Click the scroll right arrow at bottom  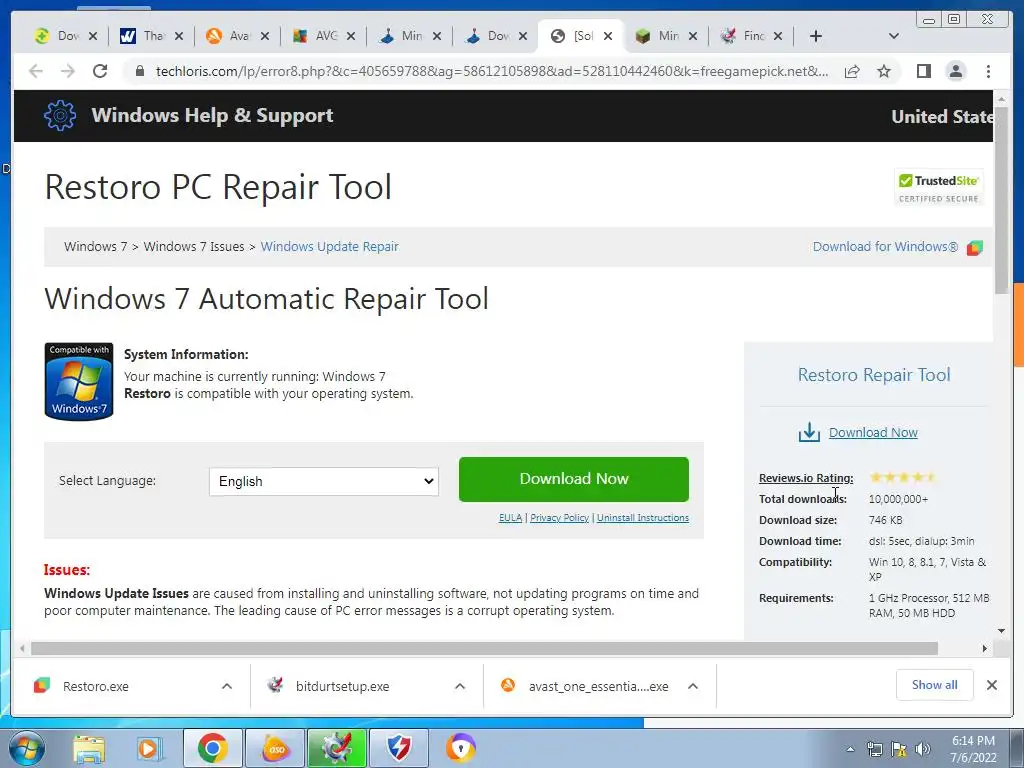point(985,648)
